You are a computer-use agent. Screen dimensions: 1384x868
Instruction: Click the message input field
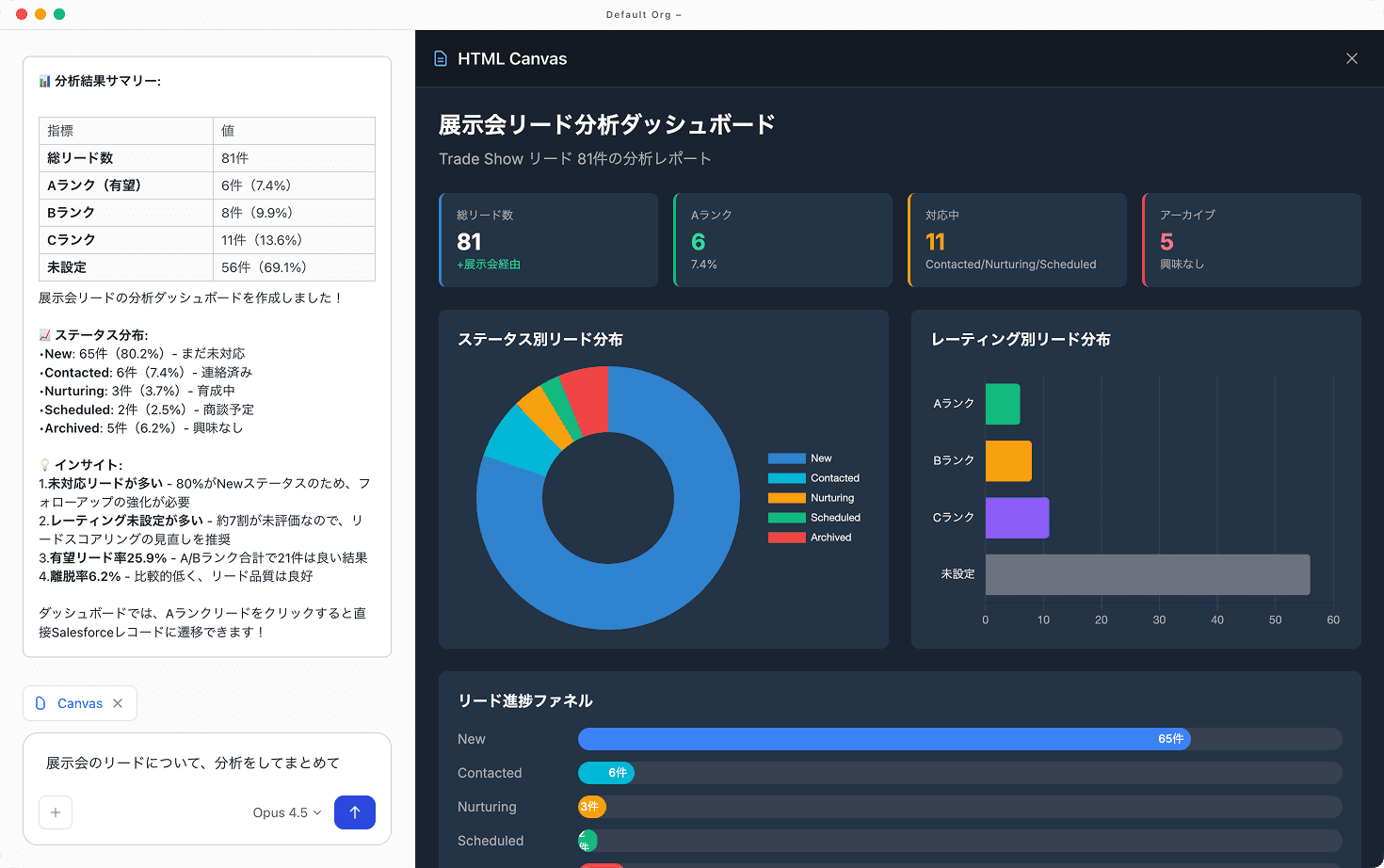pyautogui.click(x=206, y=764)
